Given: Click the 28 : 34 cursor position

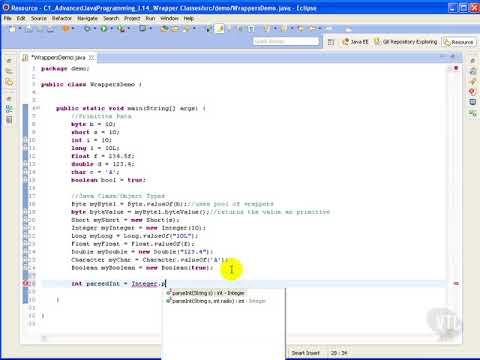Looking at the screenshot, I should [339, 353].
